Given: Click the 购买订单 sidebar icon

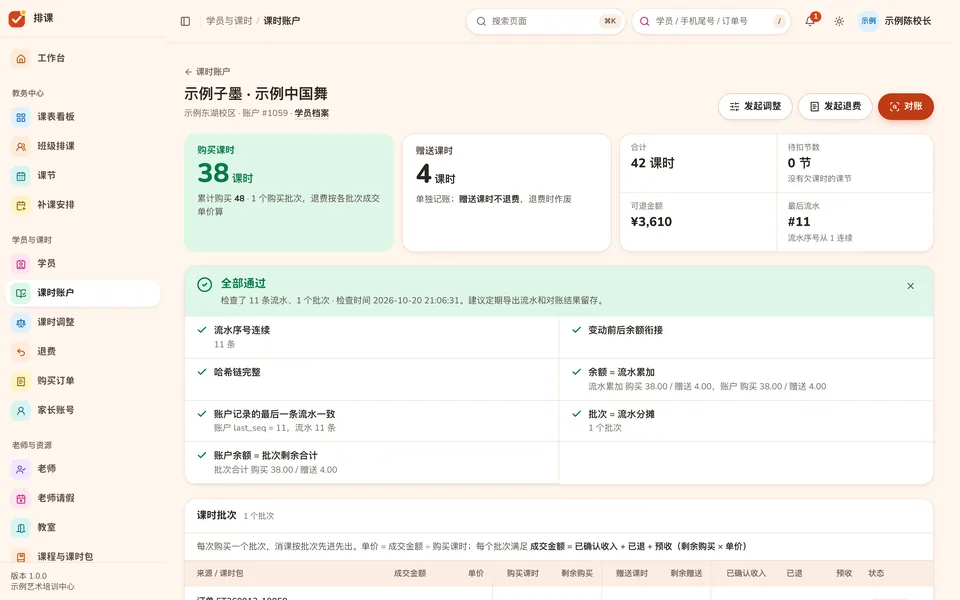Looking at the screenshot, I should tap(21, 381).
